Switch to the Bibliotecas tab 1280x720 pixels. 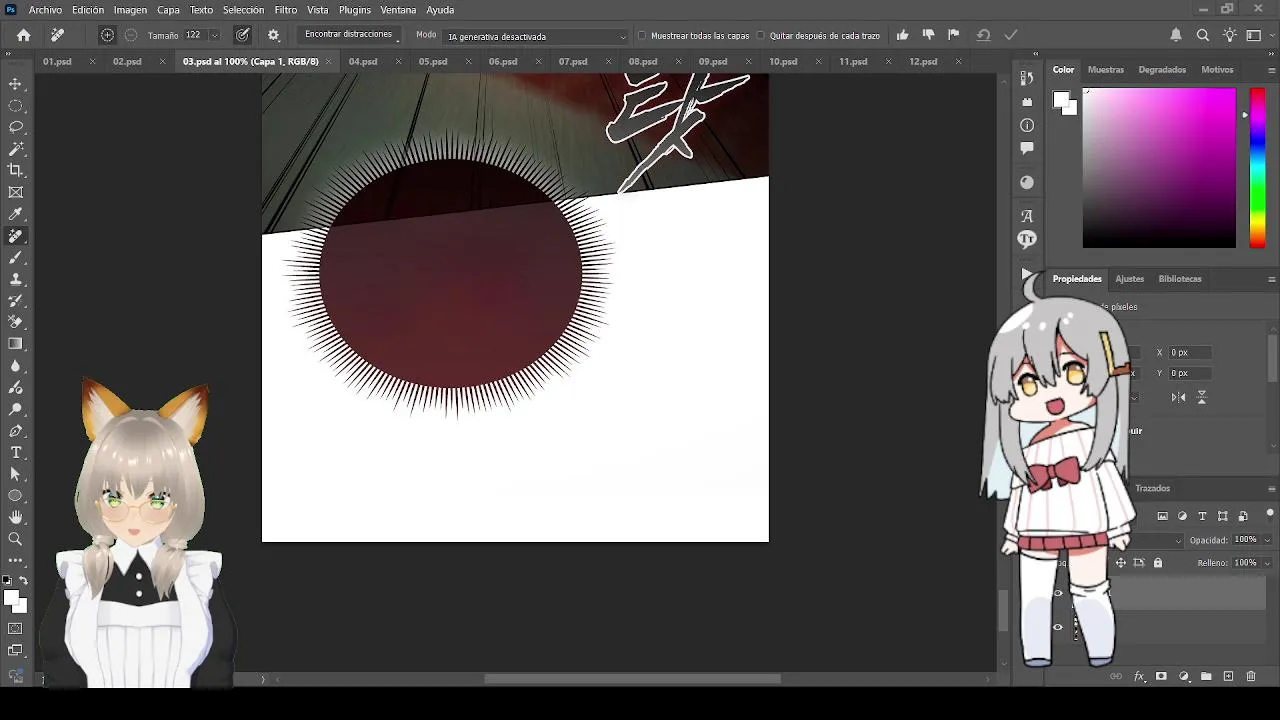click(1180, 279)
